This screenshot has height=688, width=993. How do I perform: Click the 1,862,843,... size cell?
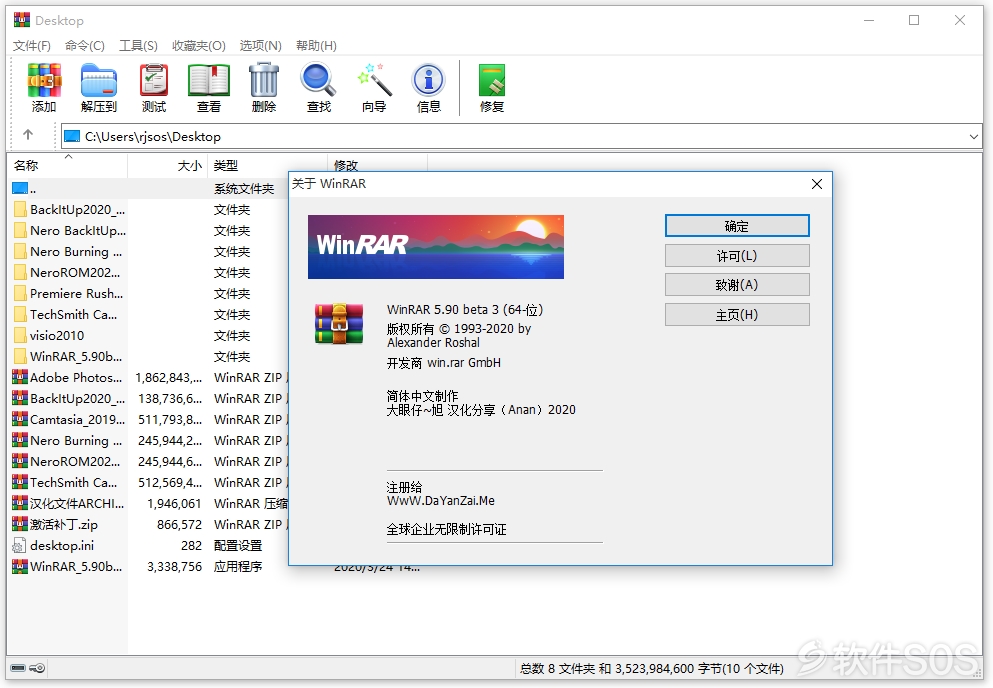pos(168,378)
